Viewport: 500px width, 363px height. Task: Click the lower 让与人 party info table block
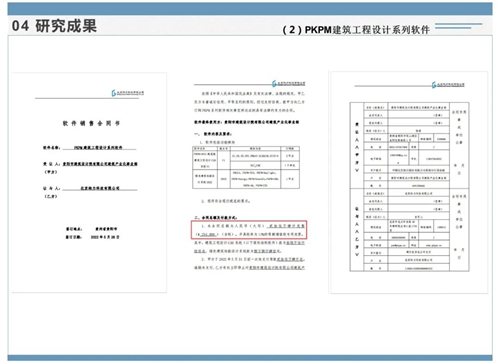click(409, 230)
